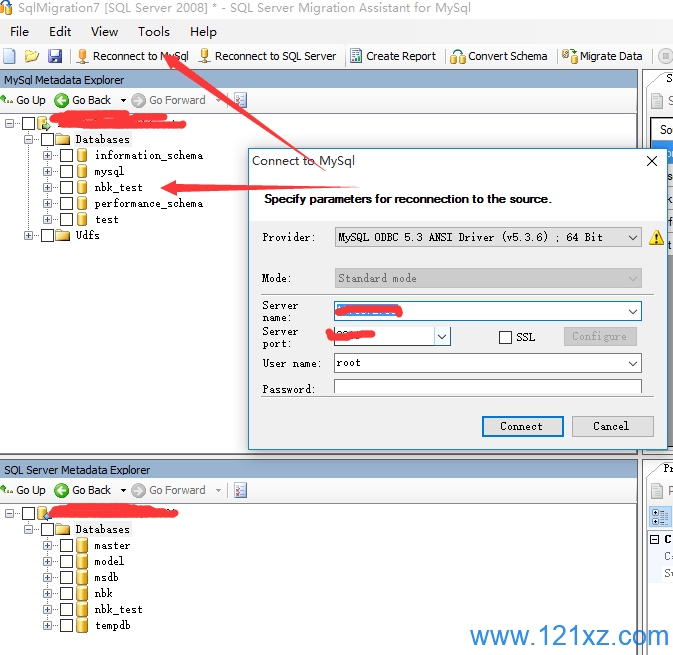Click the Save Project floppy icon
This screenshot has width=673, height=655.
pos(55,56)
